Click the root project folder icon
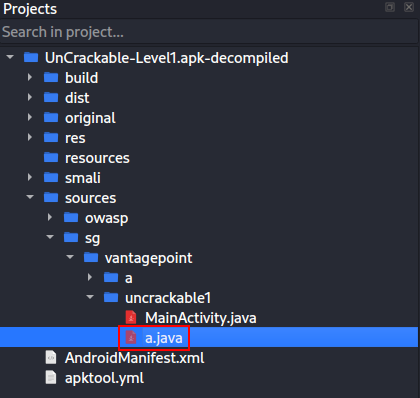The image size is (420, 398). [31, 57]
